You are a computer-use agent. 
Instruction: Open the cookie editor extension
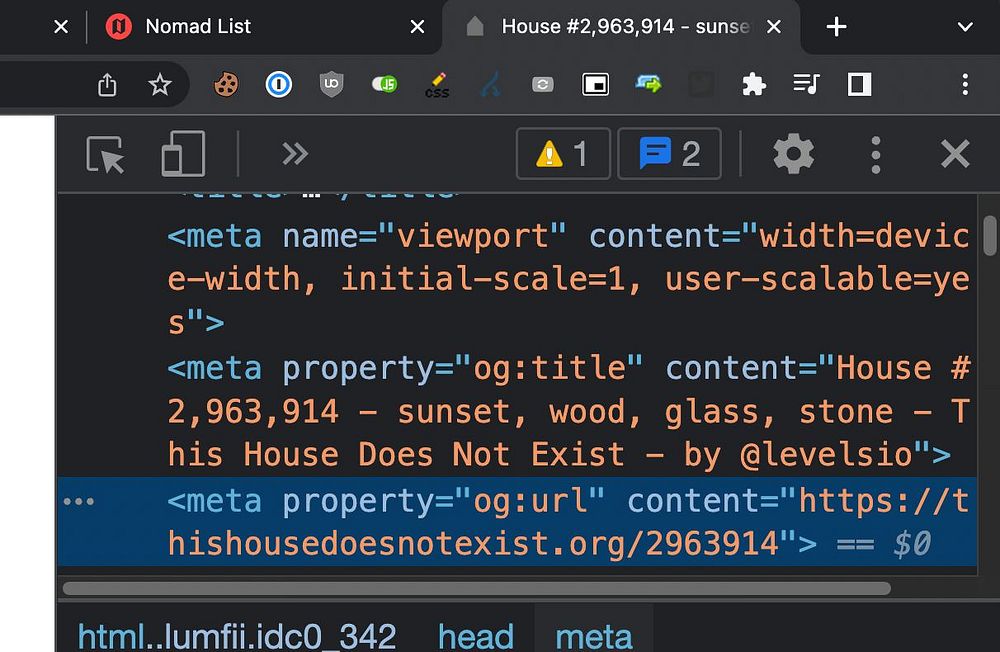point(226,84)
